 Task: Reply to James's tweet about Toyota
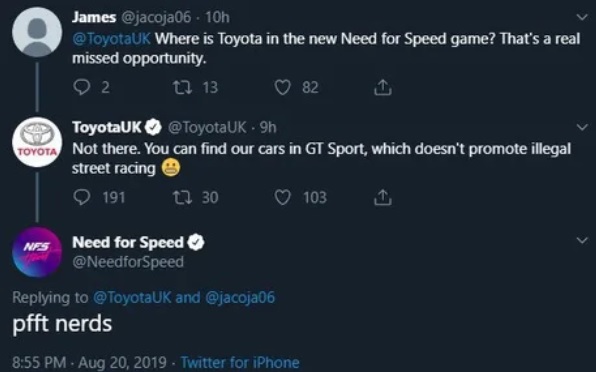click(x=81, y=87)
